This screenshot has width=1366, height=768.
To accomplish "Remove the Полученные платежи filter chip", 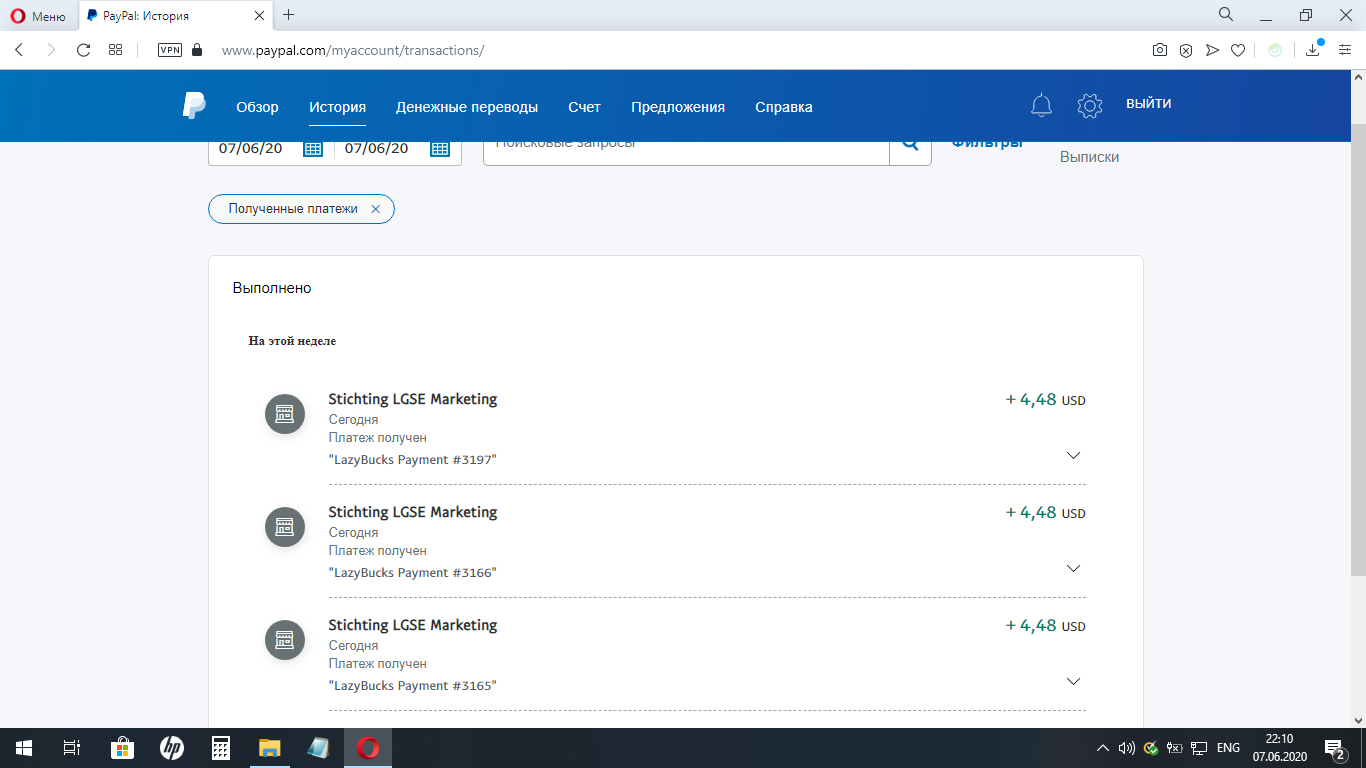I will point(375,209).
